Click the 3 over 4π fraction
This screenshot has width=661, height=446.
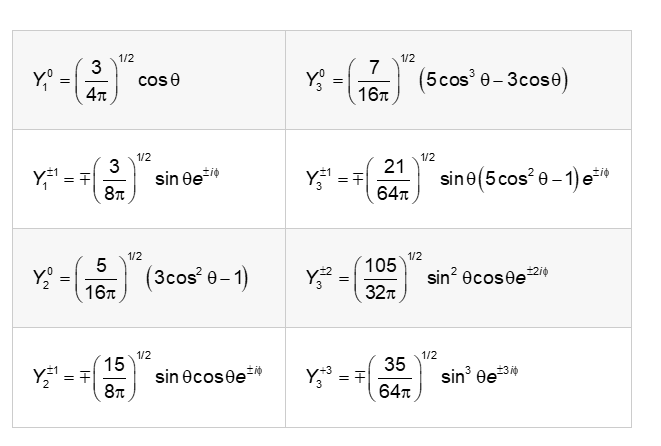[x=99, y=78]
